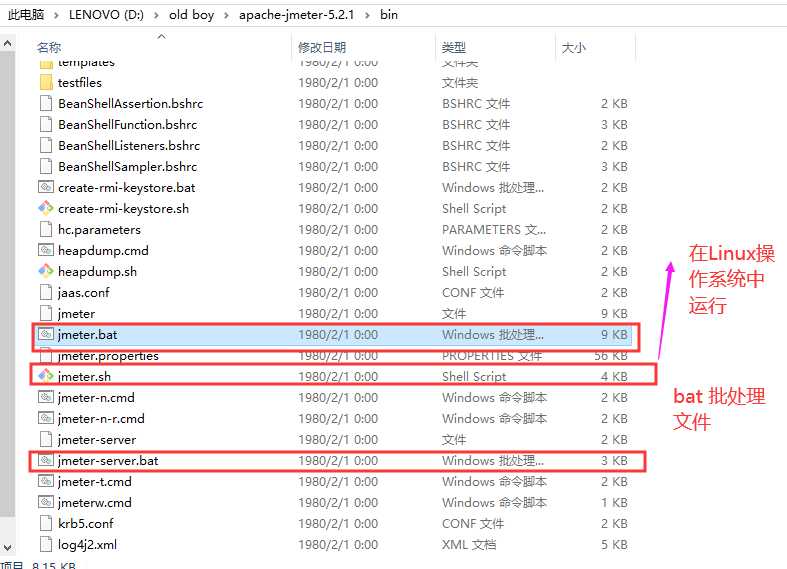
Task: Click the heapdump.sh shell icon
Action: click(46, 271)
